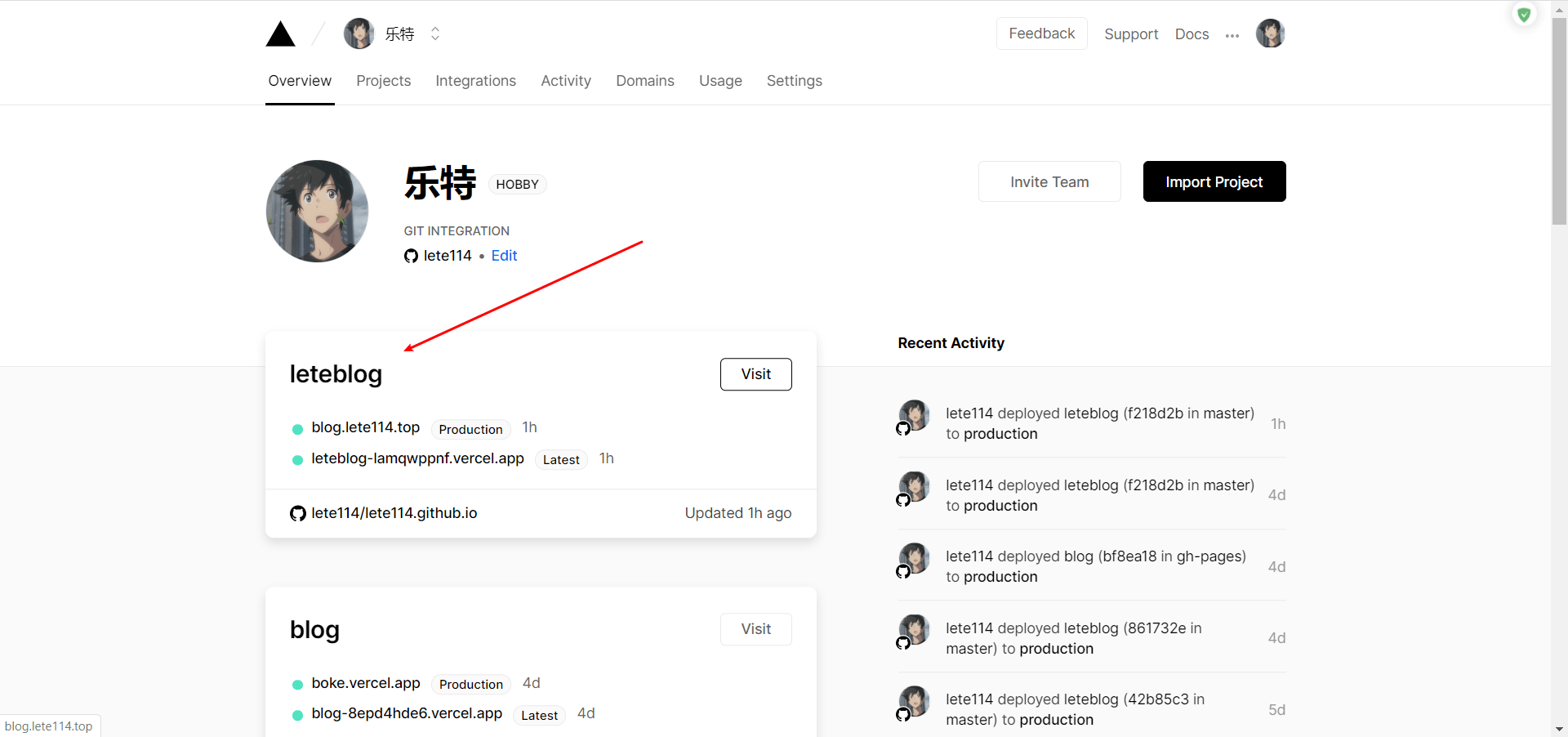1568x737 pixels.
Task: Switch to the Projects tab
Action: pyautogui.click(x=383, y=81)
